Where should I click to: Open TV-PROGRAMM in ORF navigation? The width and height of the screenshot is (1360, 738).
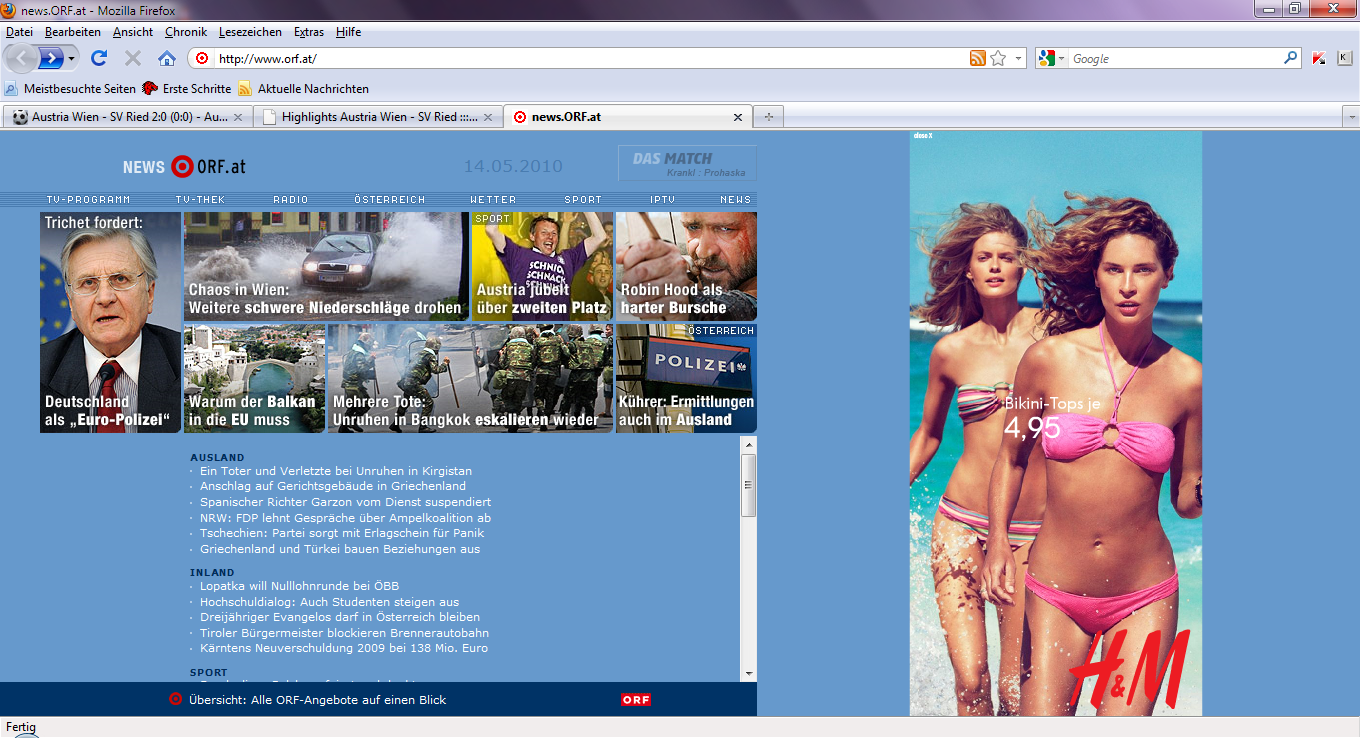pos(89,200)
